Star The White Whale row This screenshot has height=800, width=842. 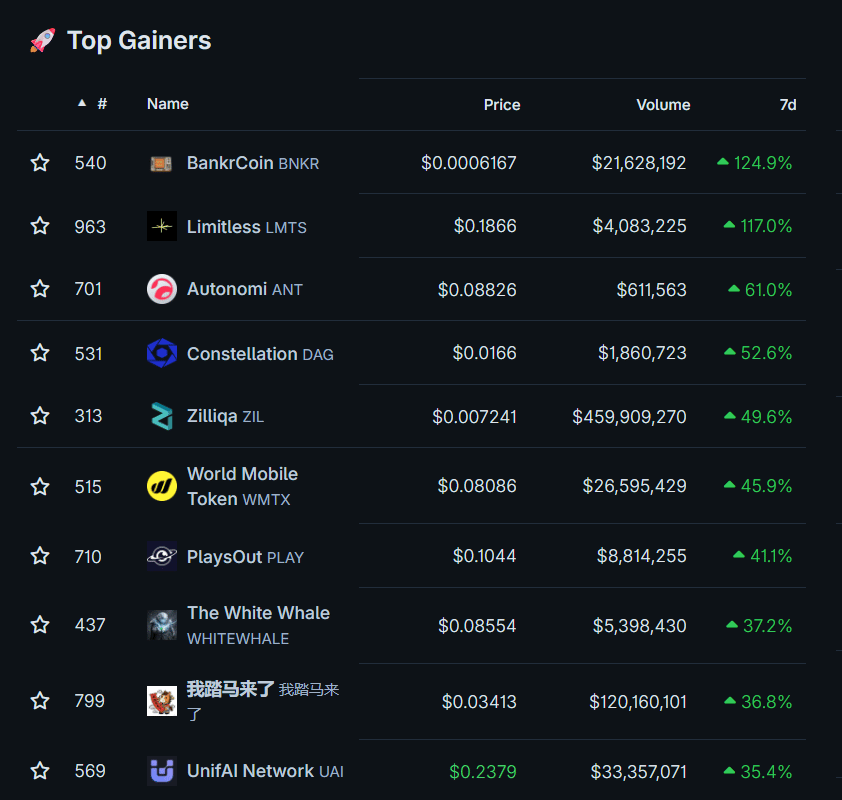[40, 625]
